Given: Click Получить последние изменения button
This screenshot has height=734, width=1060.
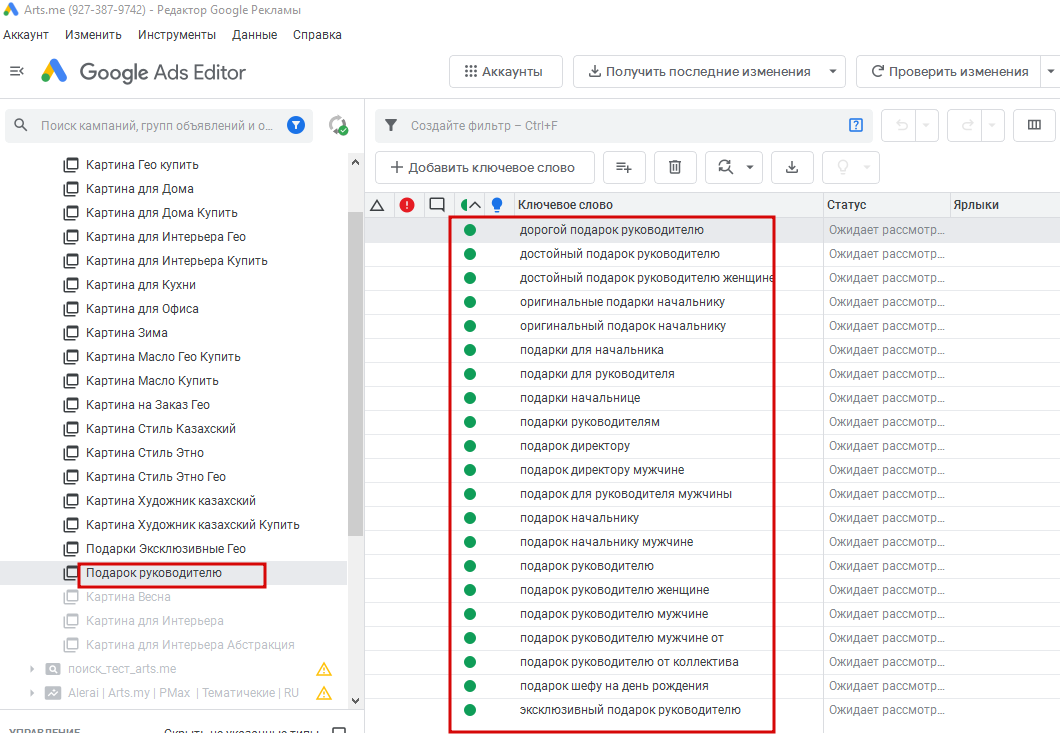Looking at the screenshot, I should [699, 72].
